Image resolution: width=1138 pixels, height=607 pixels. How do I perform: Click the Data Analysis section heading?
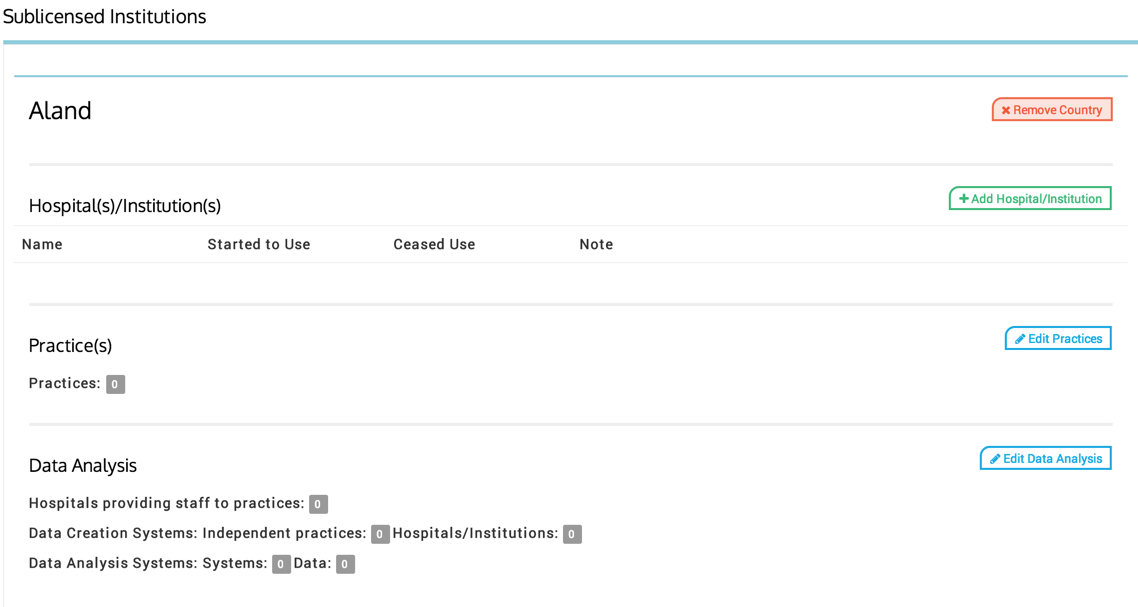[x=83, y=466]
